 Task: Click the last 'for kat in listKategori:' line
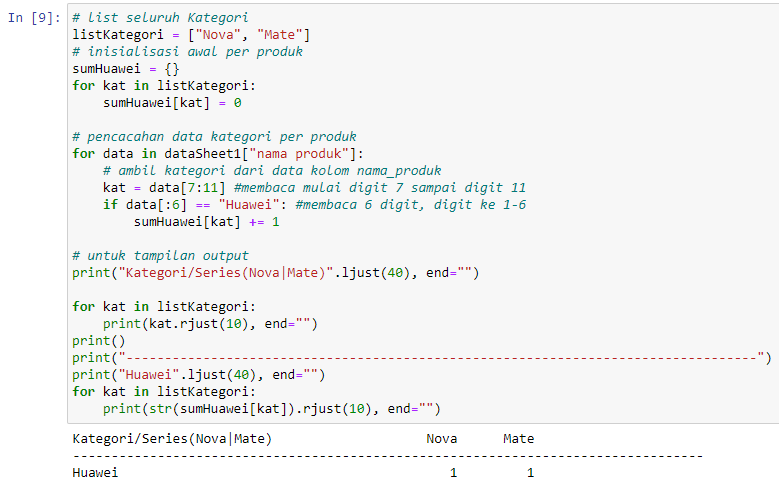164,392
